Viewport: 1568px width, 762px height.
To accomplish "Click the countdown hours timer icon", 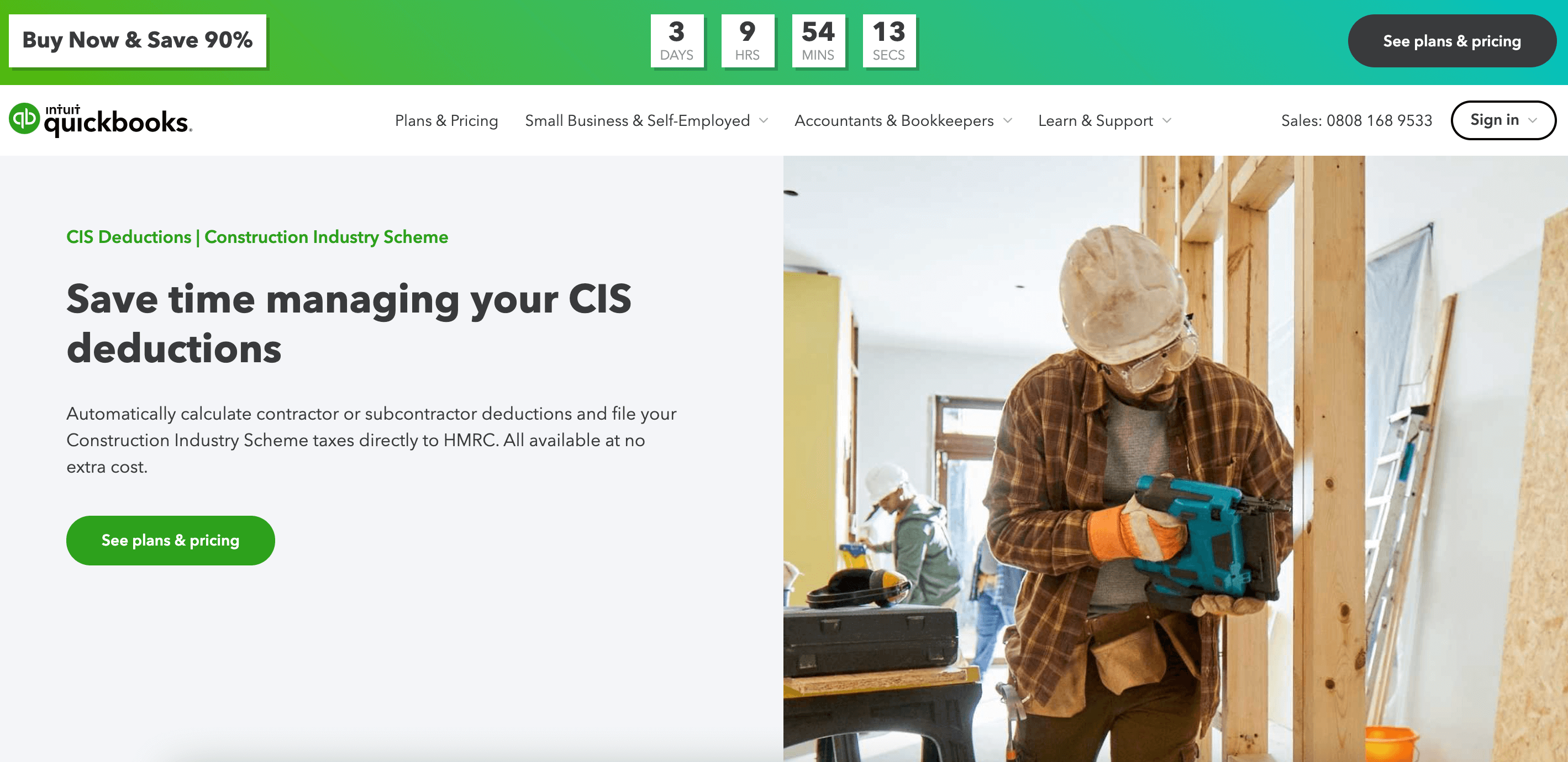I will pyautogui.click(x=747, y=40).
